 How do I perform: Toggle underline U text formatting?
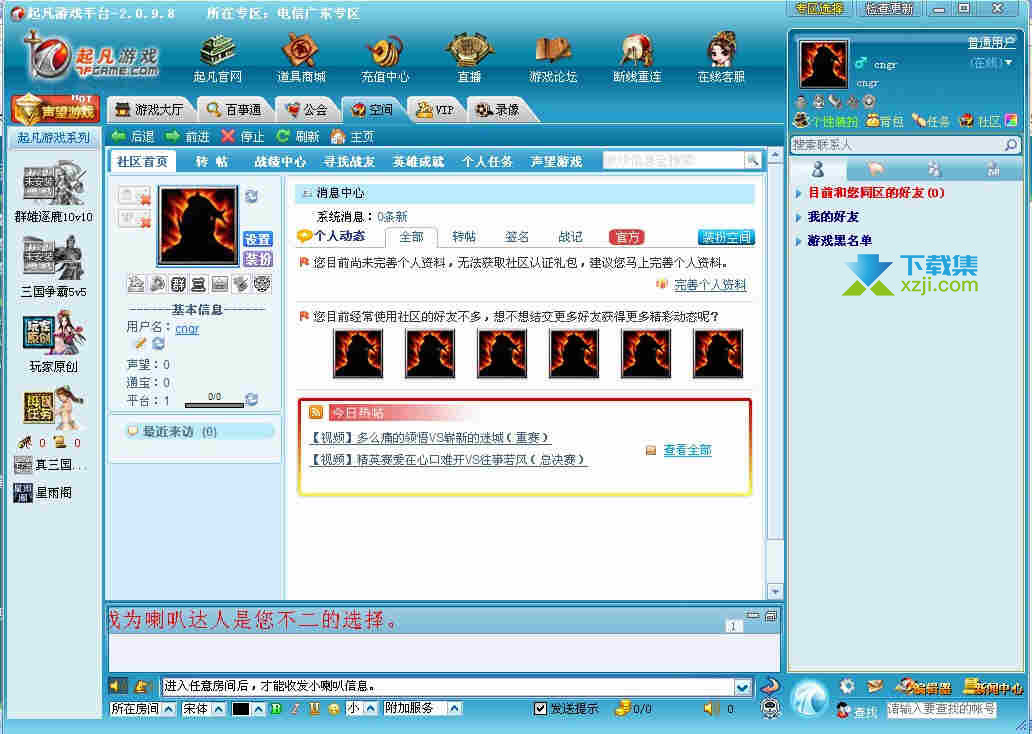click(x=315, y=709)
